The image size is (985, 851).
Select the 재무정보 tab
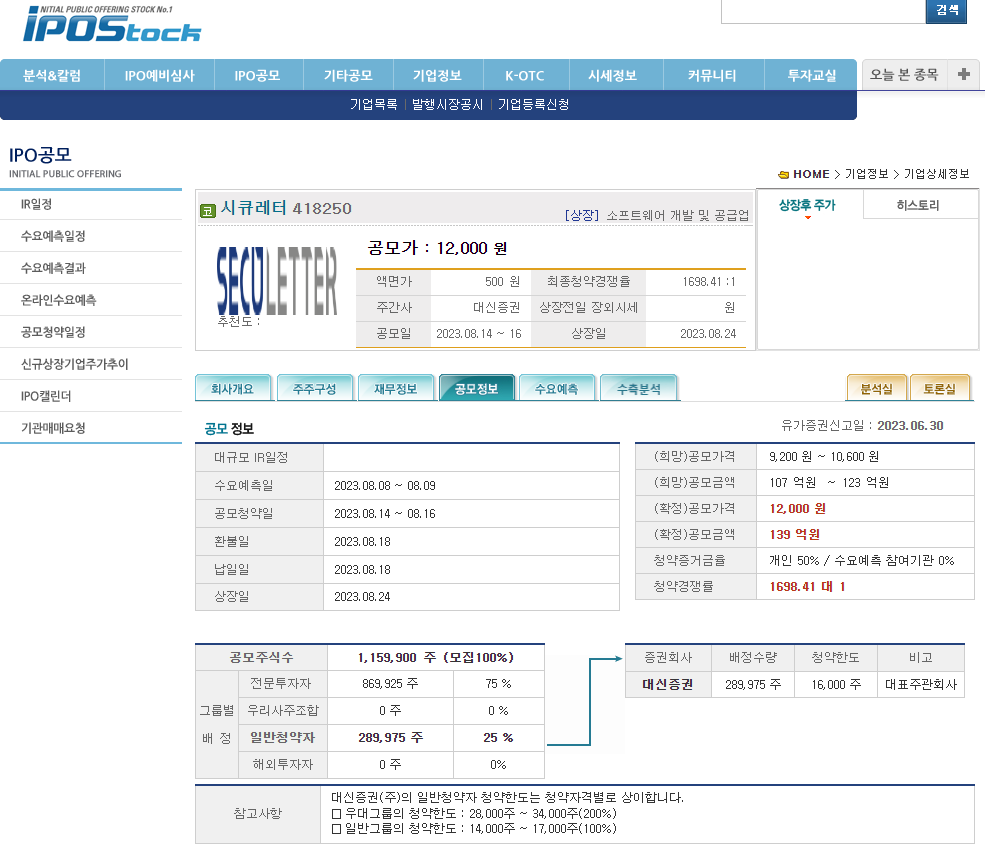coord(395,388)
